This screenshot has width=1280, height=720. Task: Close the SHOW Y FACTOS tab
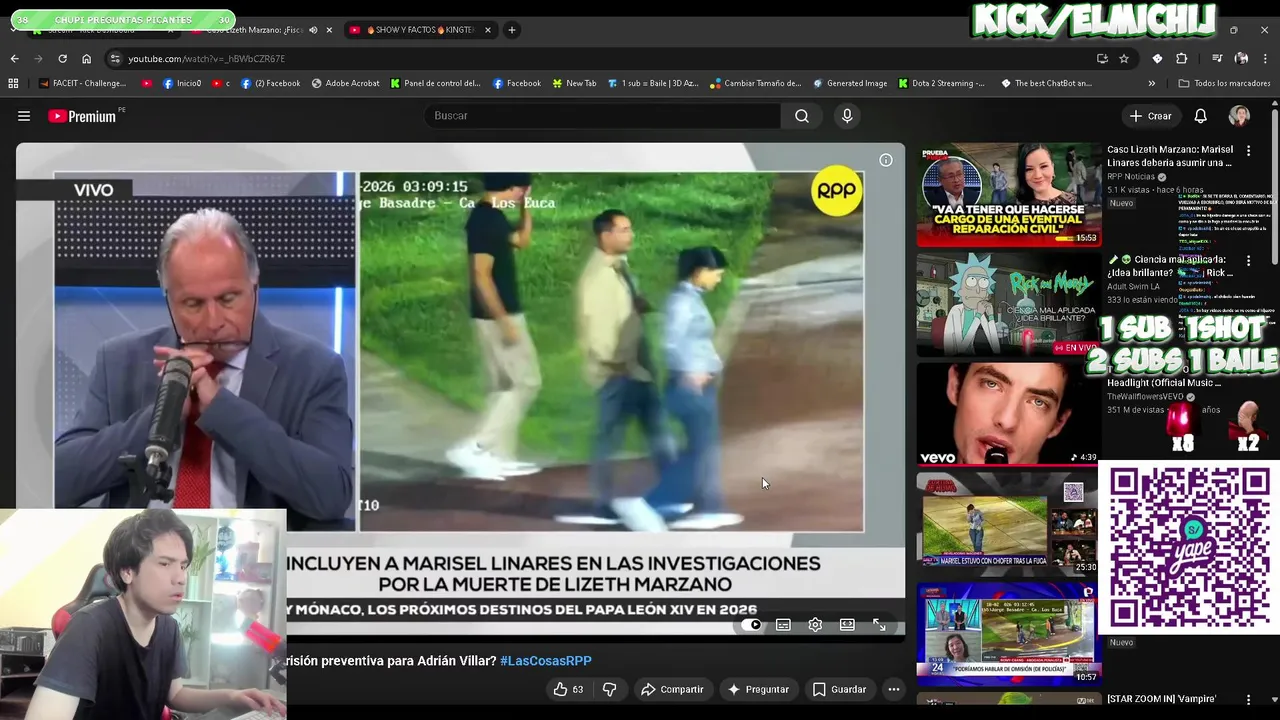(488, 30)
